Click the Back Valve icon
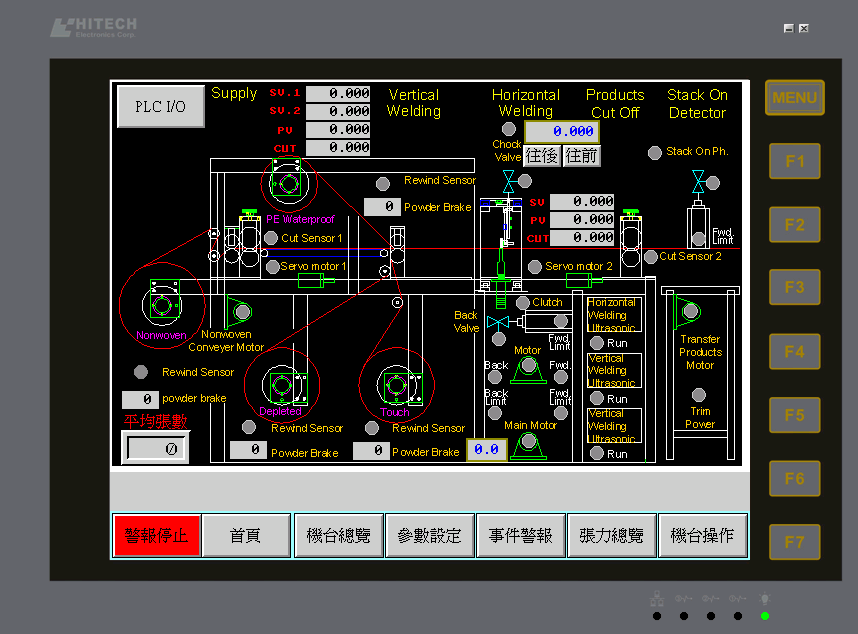Viewport: 858px width, 634px height. (498, 322)
